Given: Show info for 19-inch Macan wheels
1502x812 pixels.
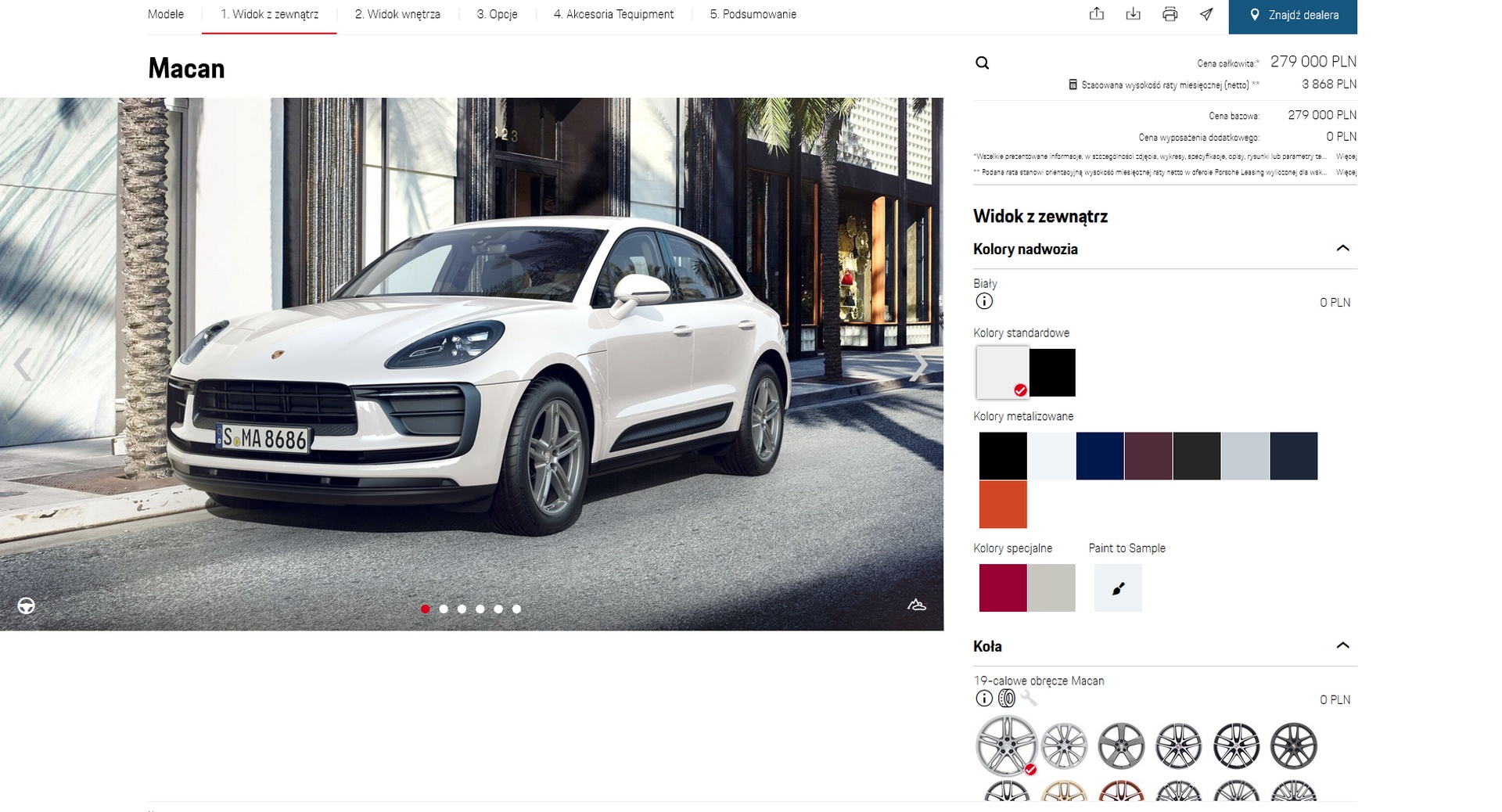Looking at the screenshot, I should pos(984,699).
